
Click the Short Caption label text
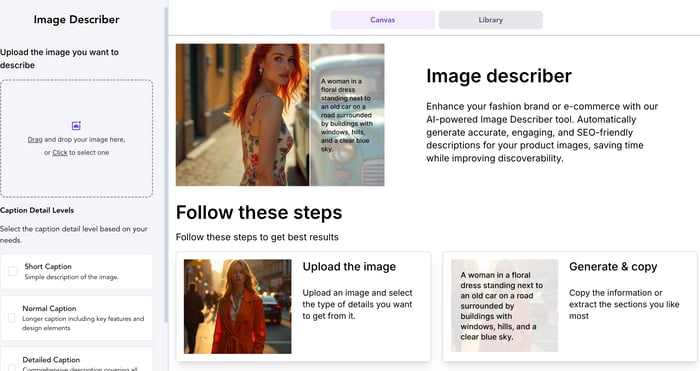pos(48,267)
